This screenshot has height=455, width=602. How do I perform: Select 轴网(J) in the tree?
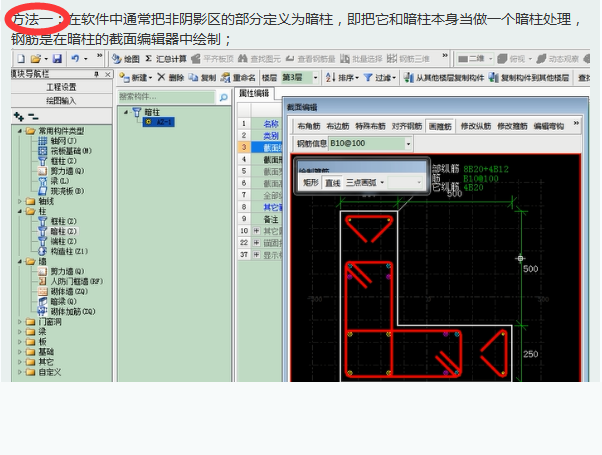point(58,141)
